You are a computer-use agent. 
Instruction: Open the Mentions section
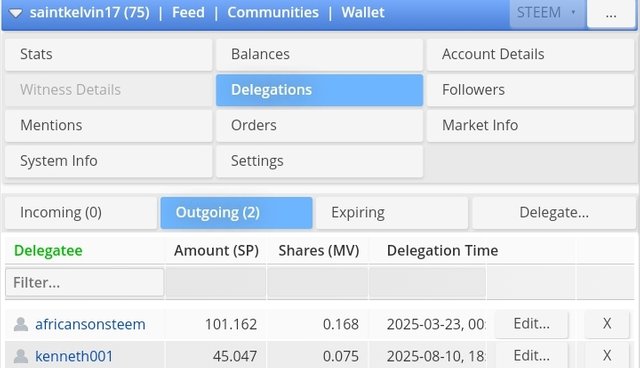tap(109, 125)
